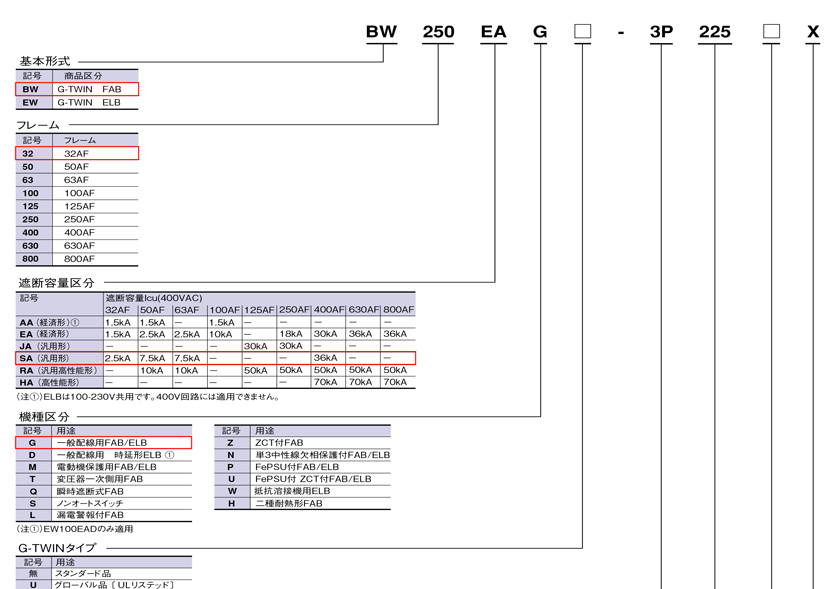This screenshot has height=589, width=830.
Task: Click the '50kA' cell under 125AF in RA row
Action: pyautogui.click(x=256, y=370)
